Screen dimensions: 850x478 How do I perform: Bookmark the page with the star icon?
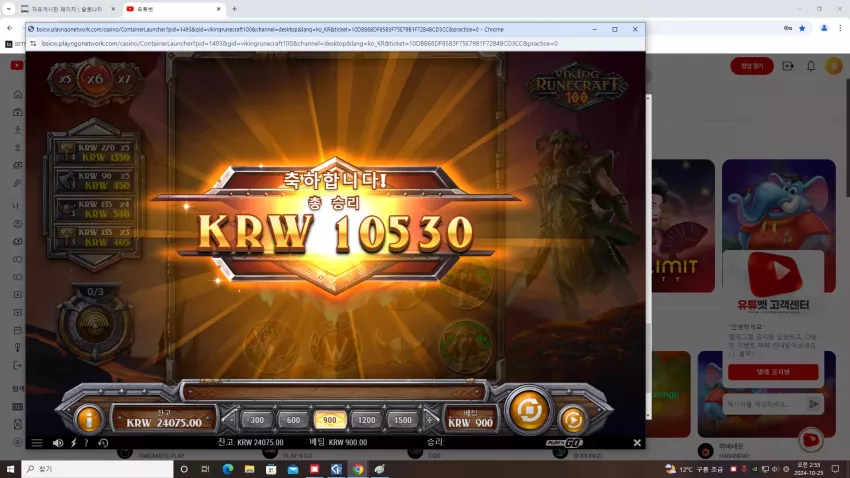tap(802, 28)
